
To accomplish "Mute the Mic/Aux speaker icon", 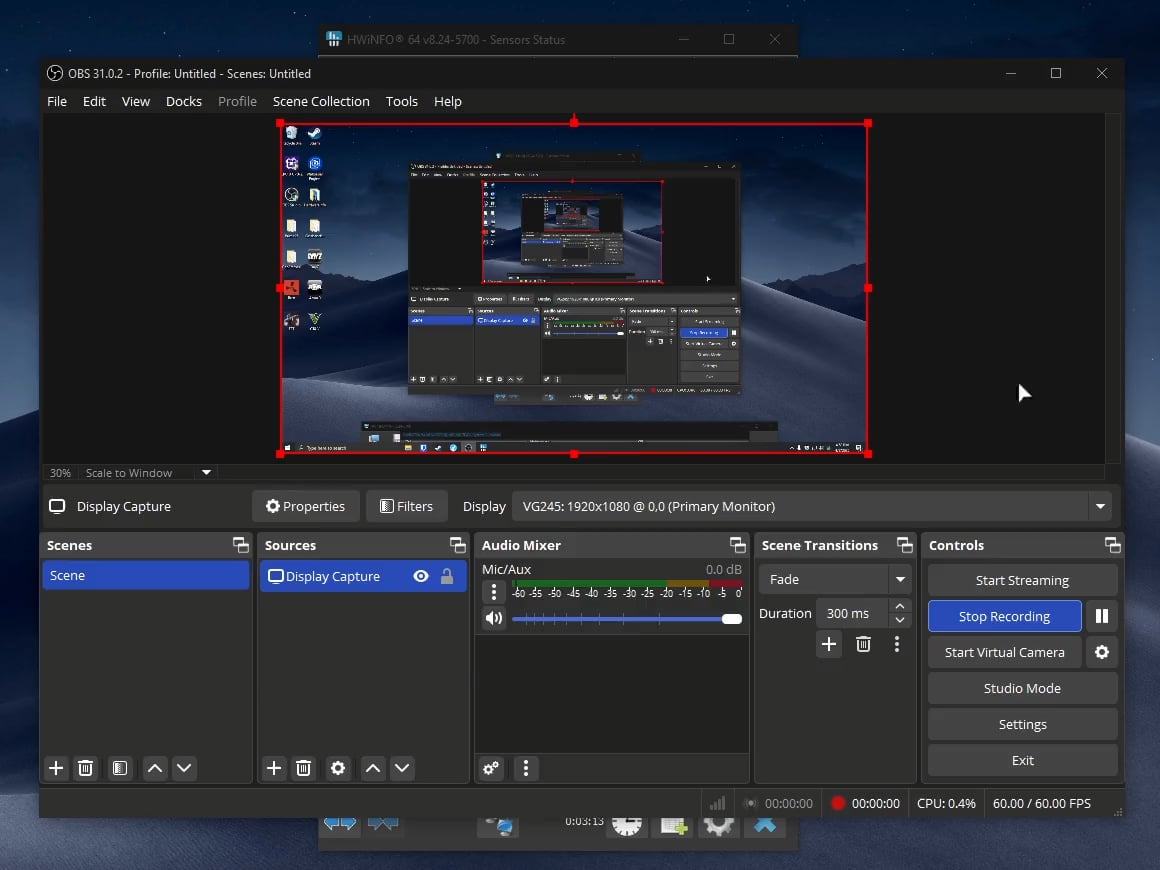I will [493, 618].
